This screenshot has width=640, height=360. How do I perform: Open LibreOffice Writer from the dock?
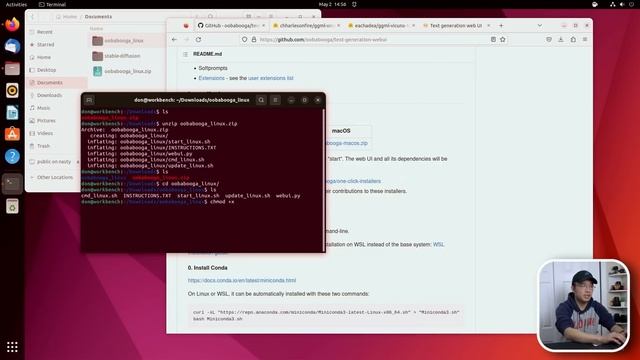pyautogui.click(x=12, y=112)
